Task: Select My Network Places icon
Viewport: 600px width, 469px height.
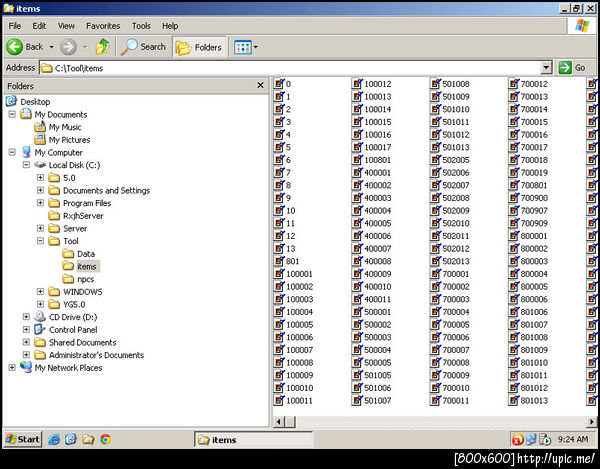Action: pos(26,367)
